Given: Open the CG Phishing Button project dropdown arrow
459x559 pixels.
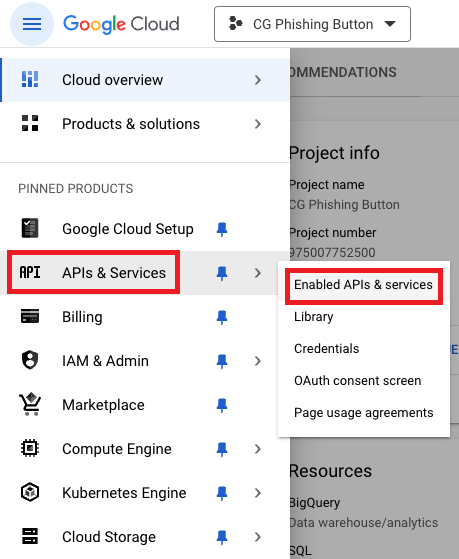Looking at the screenshot, I should (390, 24).
